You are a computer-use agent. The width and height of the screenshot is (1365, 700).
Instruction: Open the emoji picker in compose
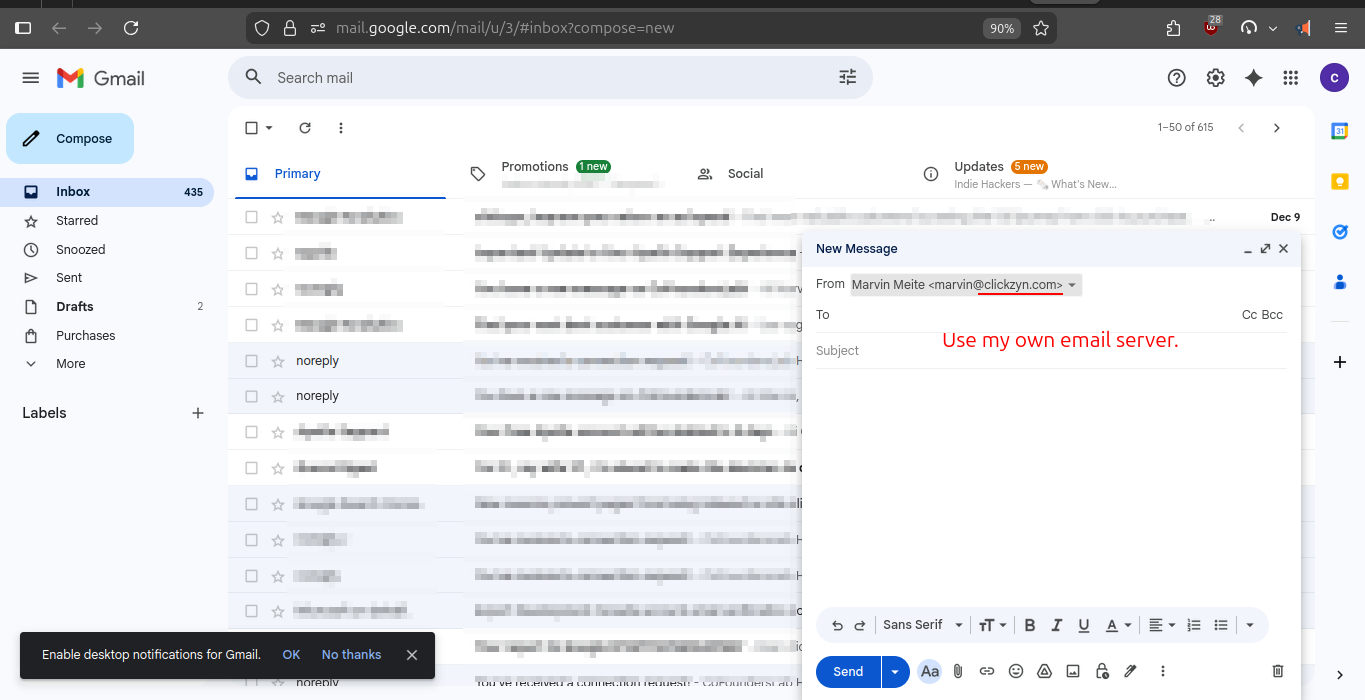click(1016, 671)
